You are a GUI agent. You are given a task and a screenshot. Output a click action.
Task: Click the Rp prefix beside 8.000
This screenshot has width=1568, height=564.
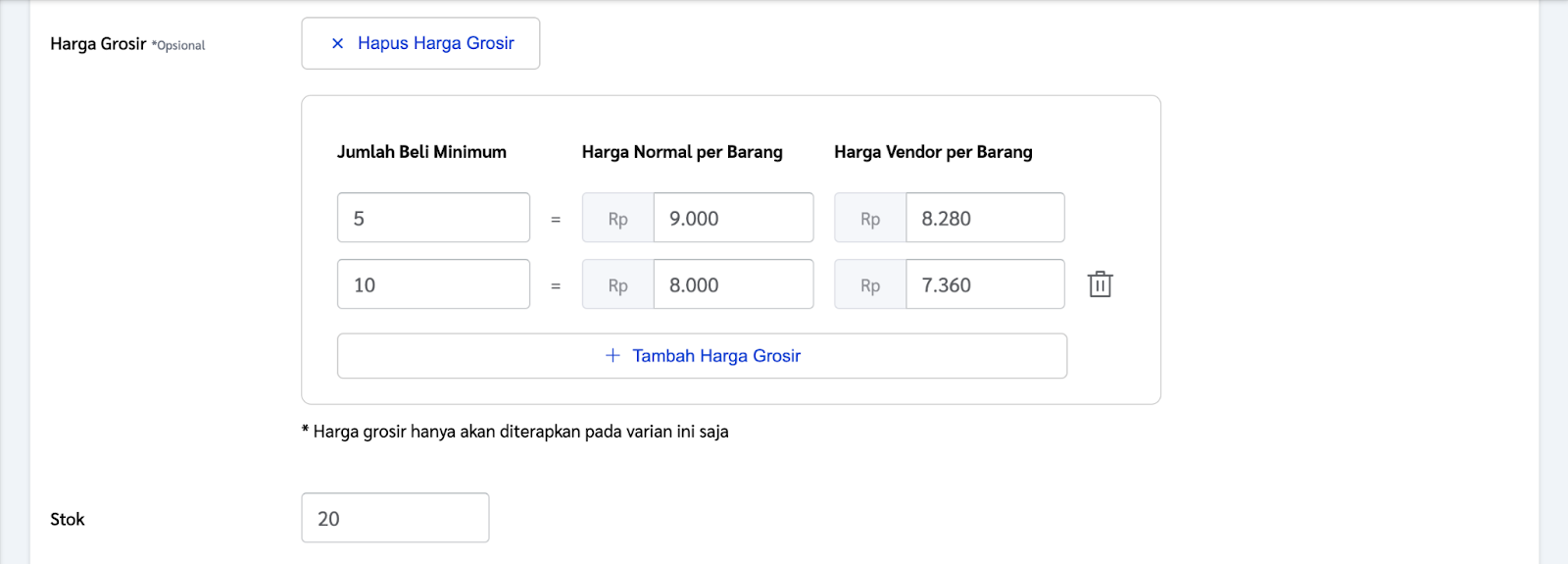[617, 284]
